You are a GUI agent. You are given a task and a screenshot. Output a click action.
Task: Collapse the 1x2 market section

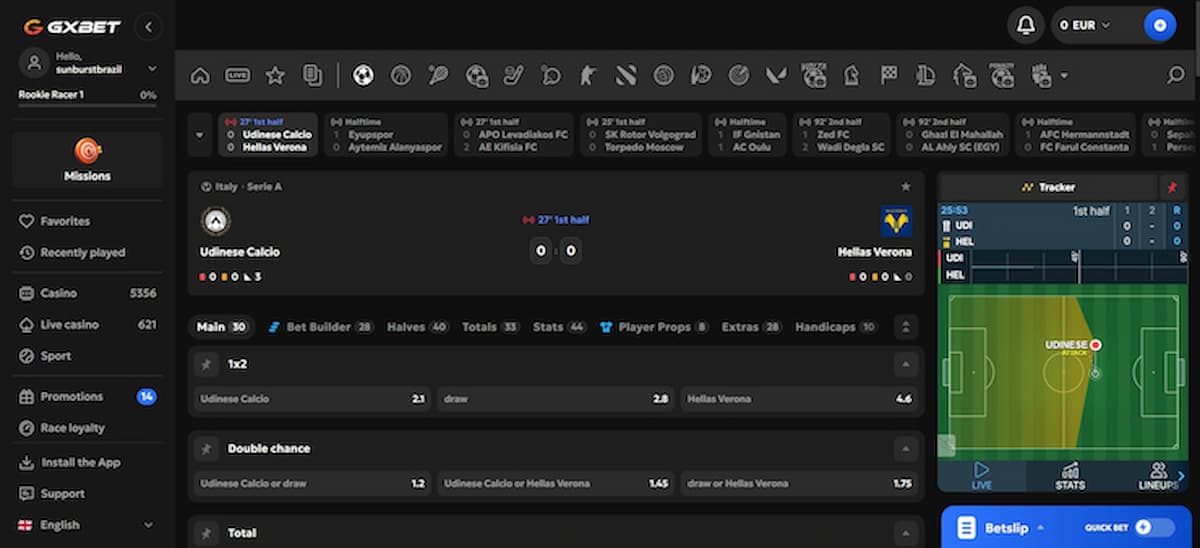point(905,364)
